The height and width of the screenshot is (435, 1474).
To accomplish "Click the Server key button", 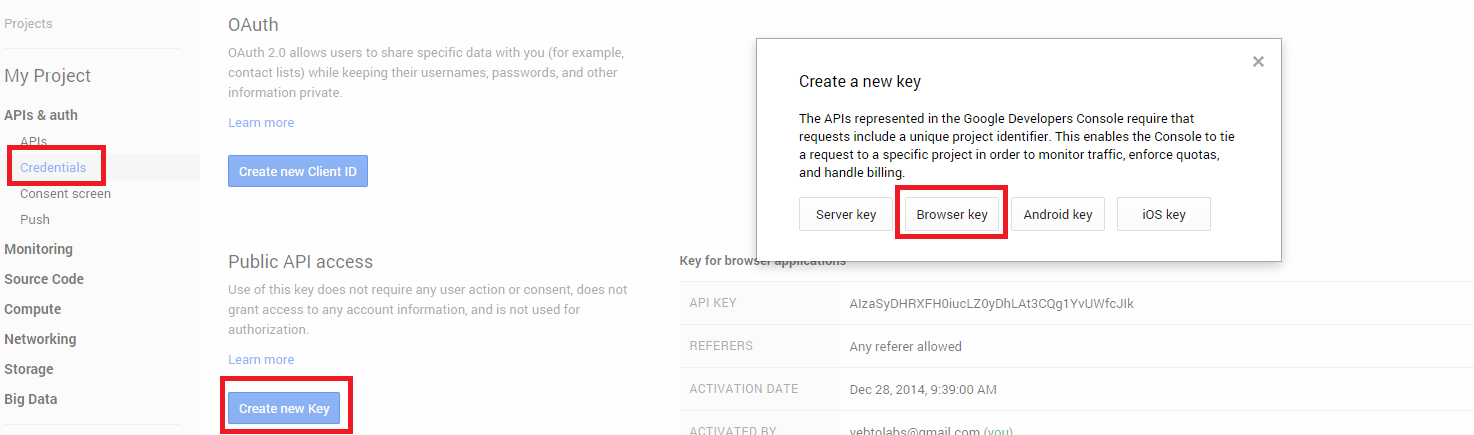I will (x=846, y=214).
